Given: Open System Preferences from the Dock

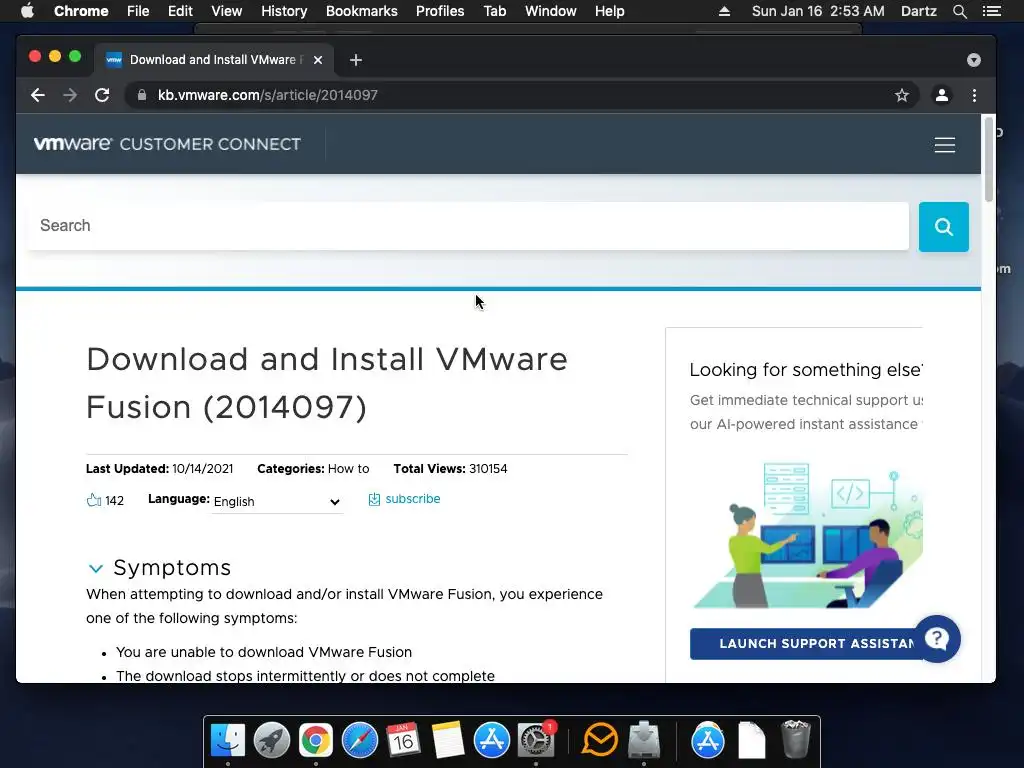Looking at the screenshot, I should pyautogui.click(x=536, y=741).
